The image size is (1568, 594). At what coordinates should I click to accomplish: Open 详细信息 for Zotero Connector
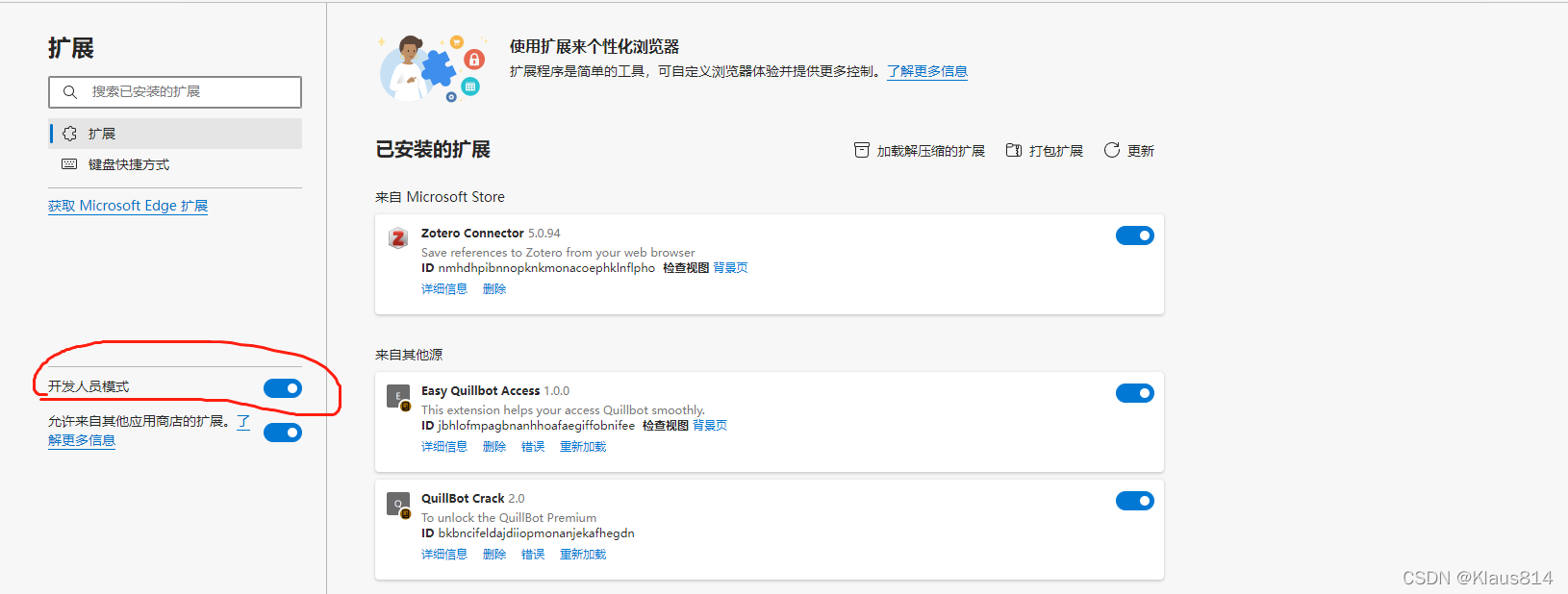pyautogui.click(x=444, y=289)
